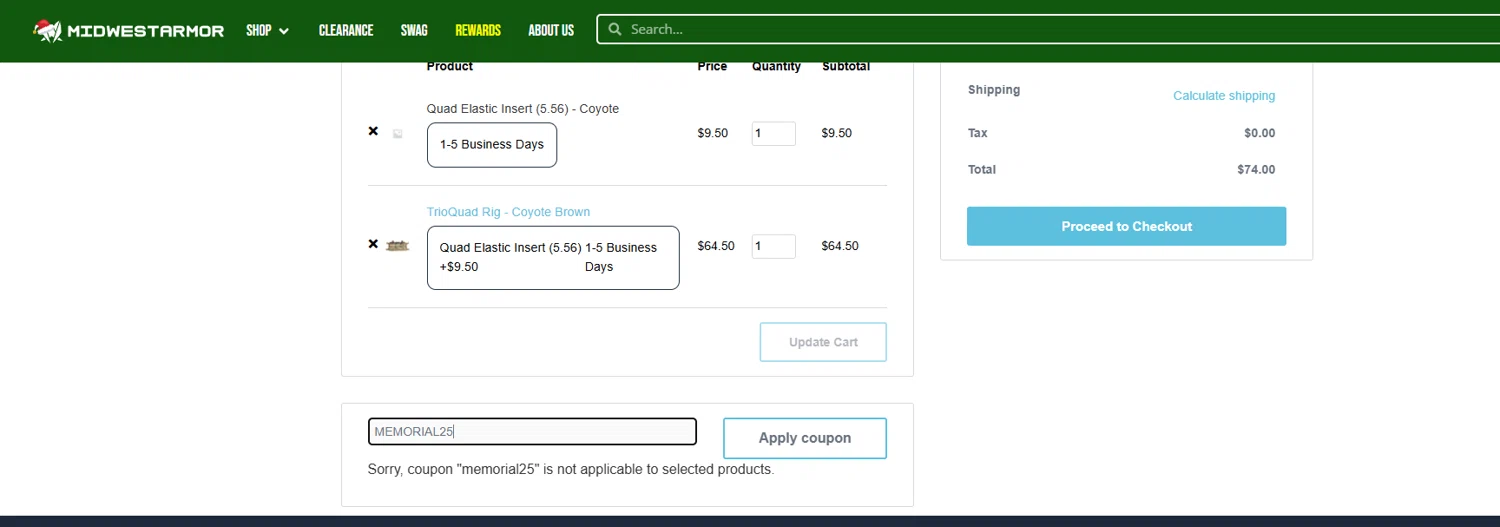Go to the Rewards page
1500x527 pixels.
(x=478, y=30)
